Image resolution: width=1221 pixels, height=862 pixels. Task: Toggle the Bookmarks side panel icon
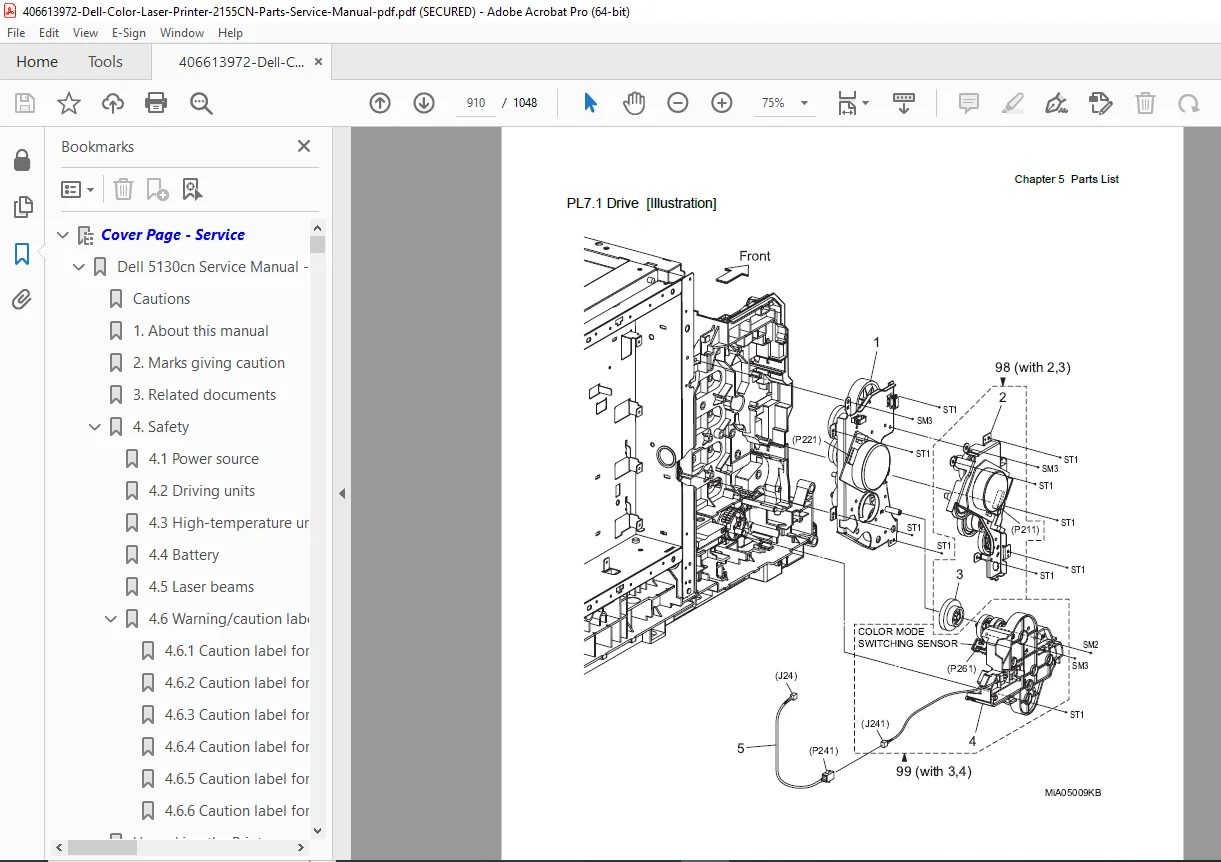tap(22, 254)
